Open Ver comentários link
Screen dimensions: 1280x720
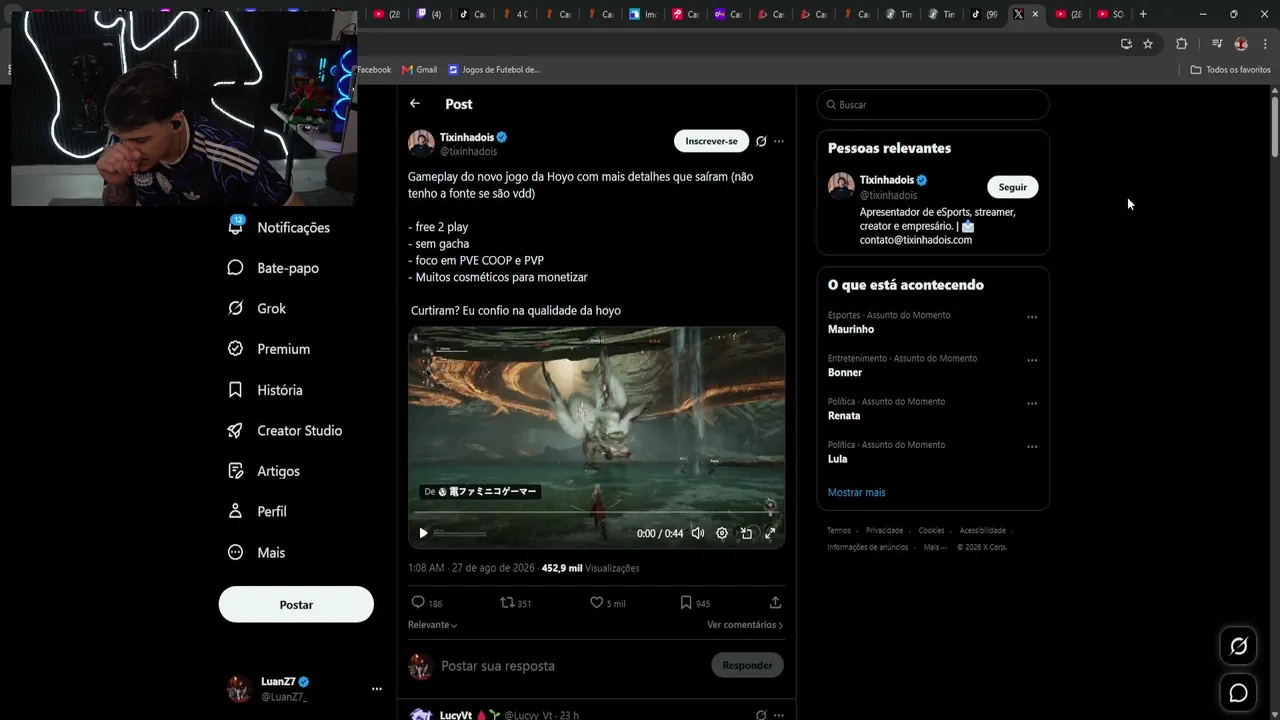(745, 625)
